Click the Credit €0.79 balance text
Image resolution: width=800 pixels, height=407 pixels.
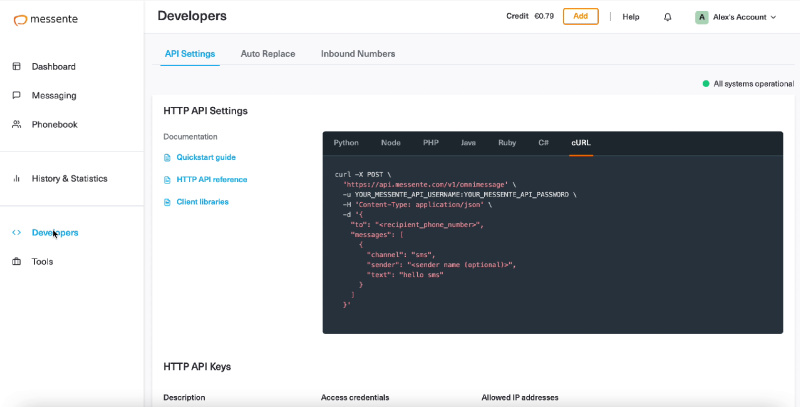pos(530,16)
